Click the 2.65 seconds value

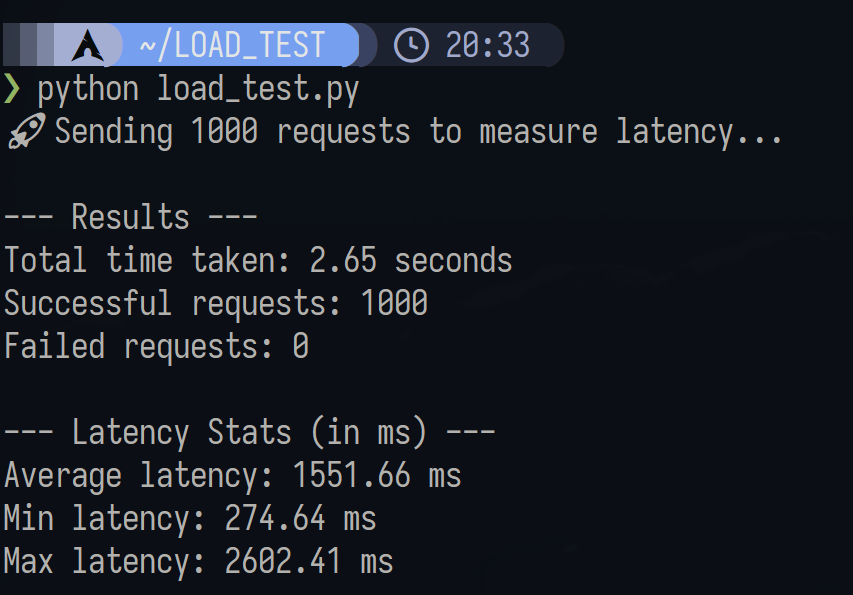coord(411,261)
